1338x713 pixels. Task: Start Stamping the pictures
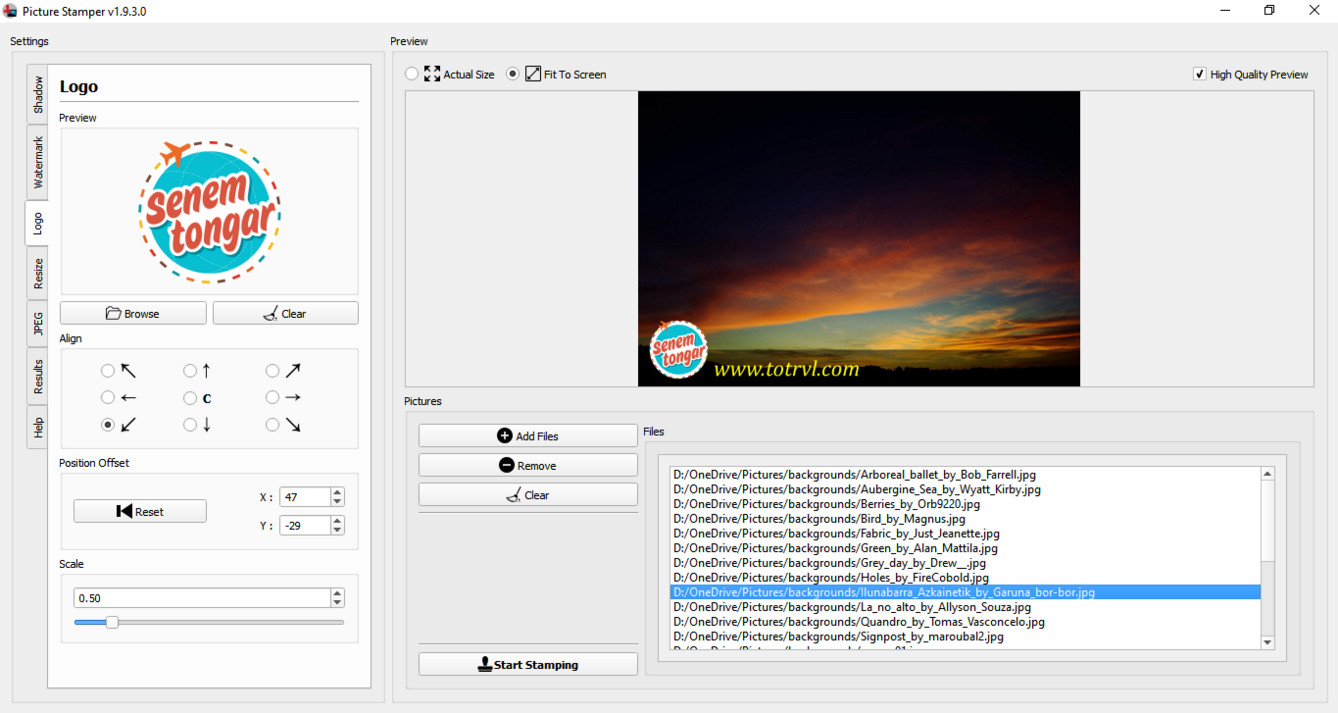pos(528,664)
